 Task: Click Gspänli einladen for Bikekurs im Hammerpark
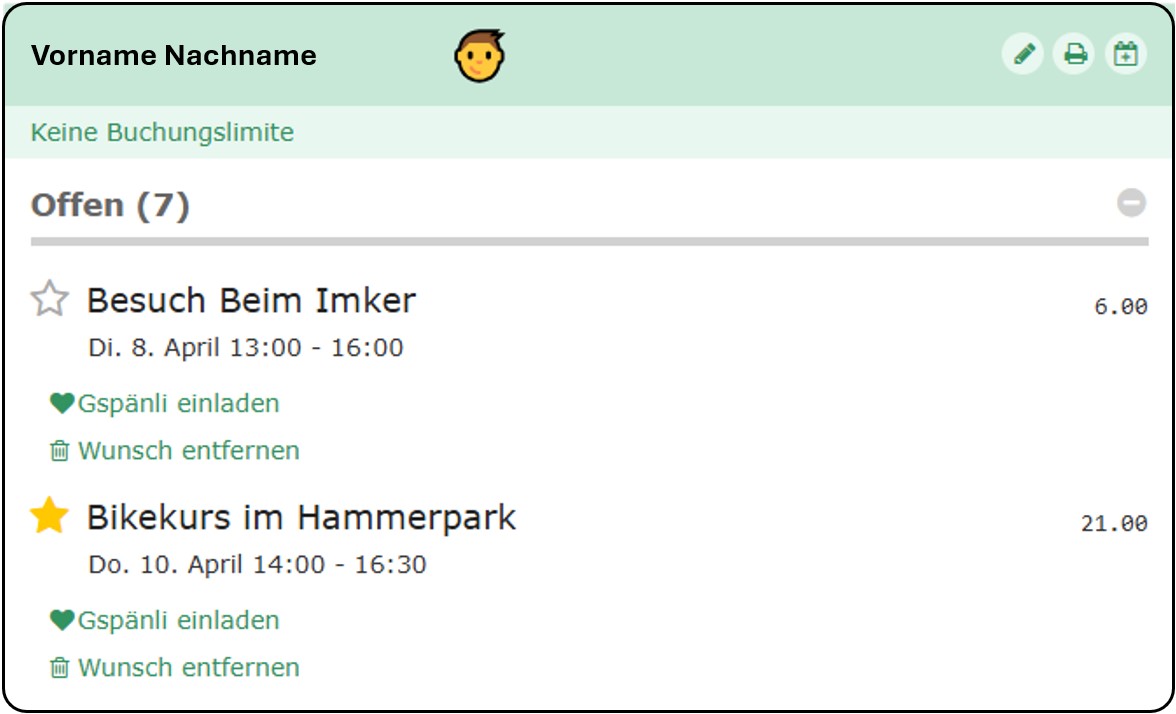click(178, 620)
